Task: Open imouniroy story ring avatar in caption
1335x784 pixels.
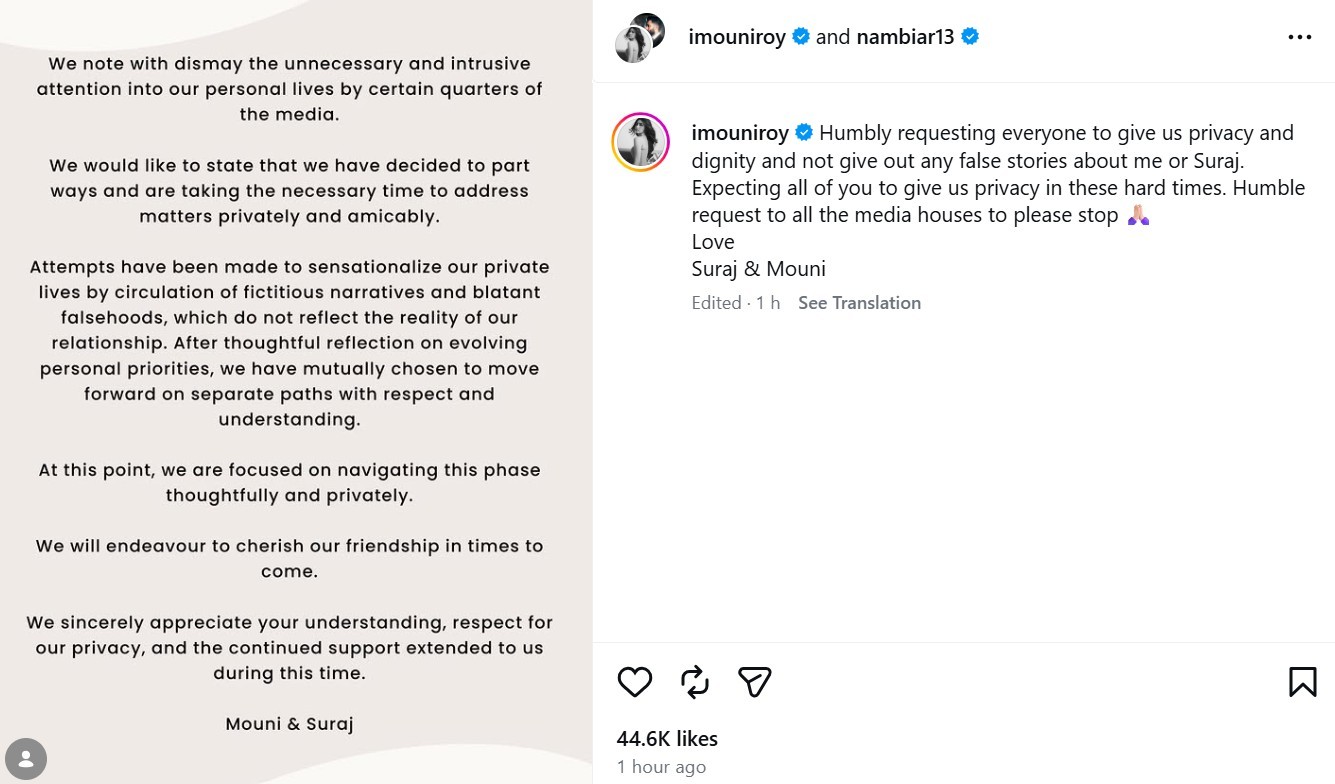Action: tap(640, 142)
